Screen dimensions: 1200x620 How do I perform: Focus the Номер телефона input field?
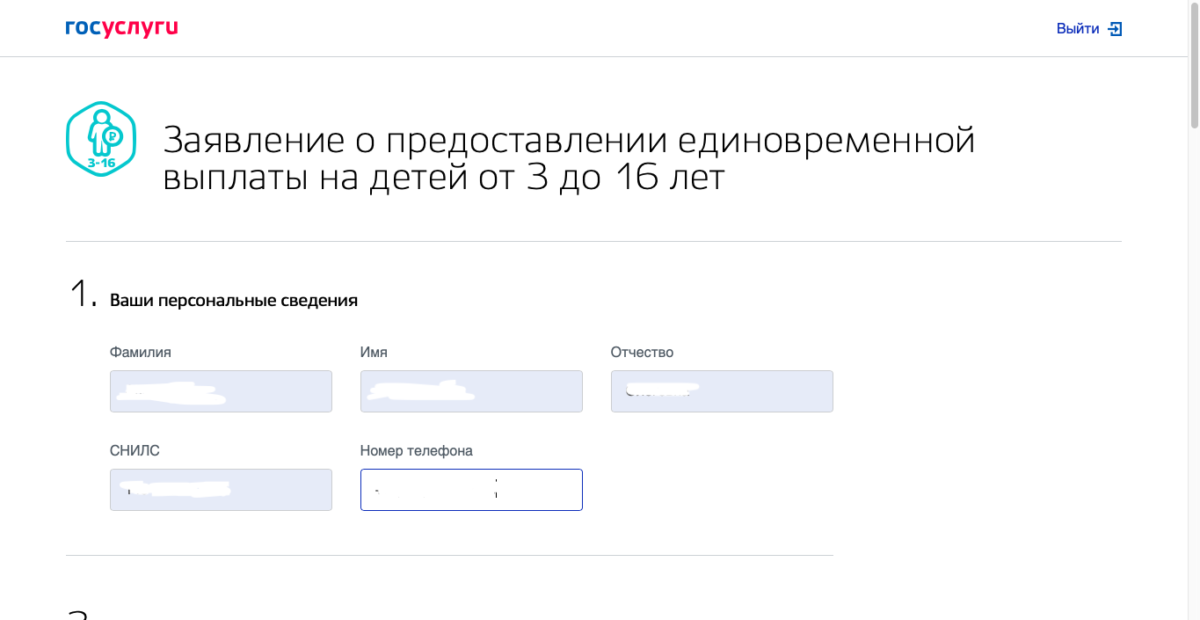(x=471, y=490)
